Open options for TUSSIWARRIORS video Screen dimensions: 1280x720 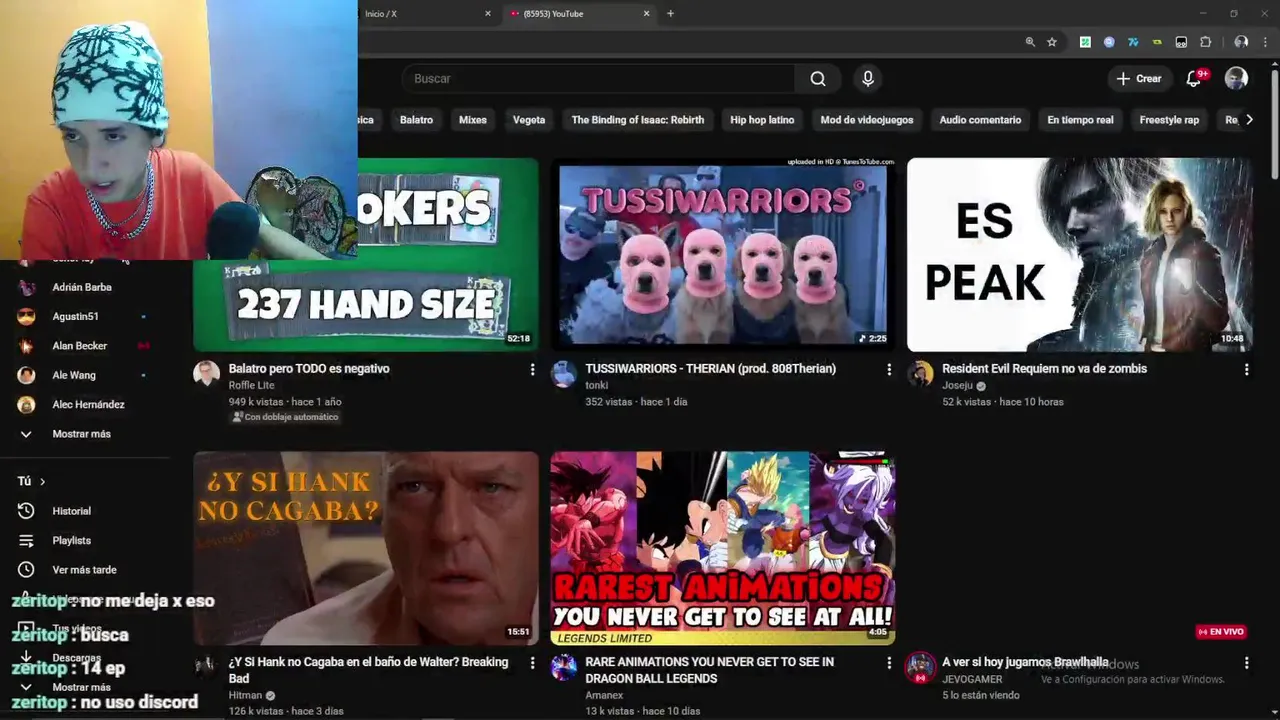pyautogui.click(x=889, y=370)
